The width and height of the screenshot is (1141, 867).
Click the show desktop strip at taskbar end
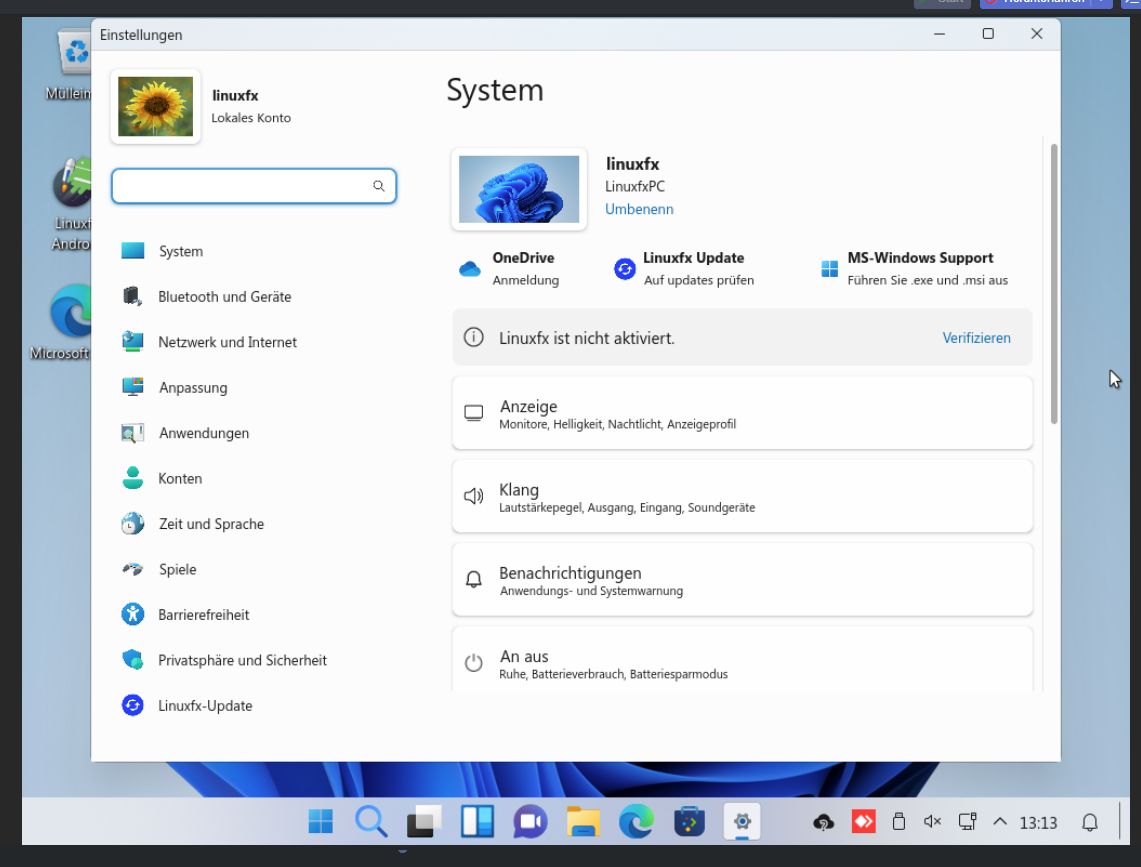point(1121,821)
